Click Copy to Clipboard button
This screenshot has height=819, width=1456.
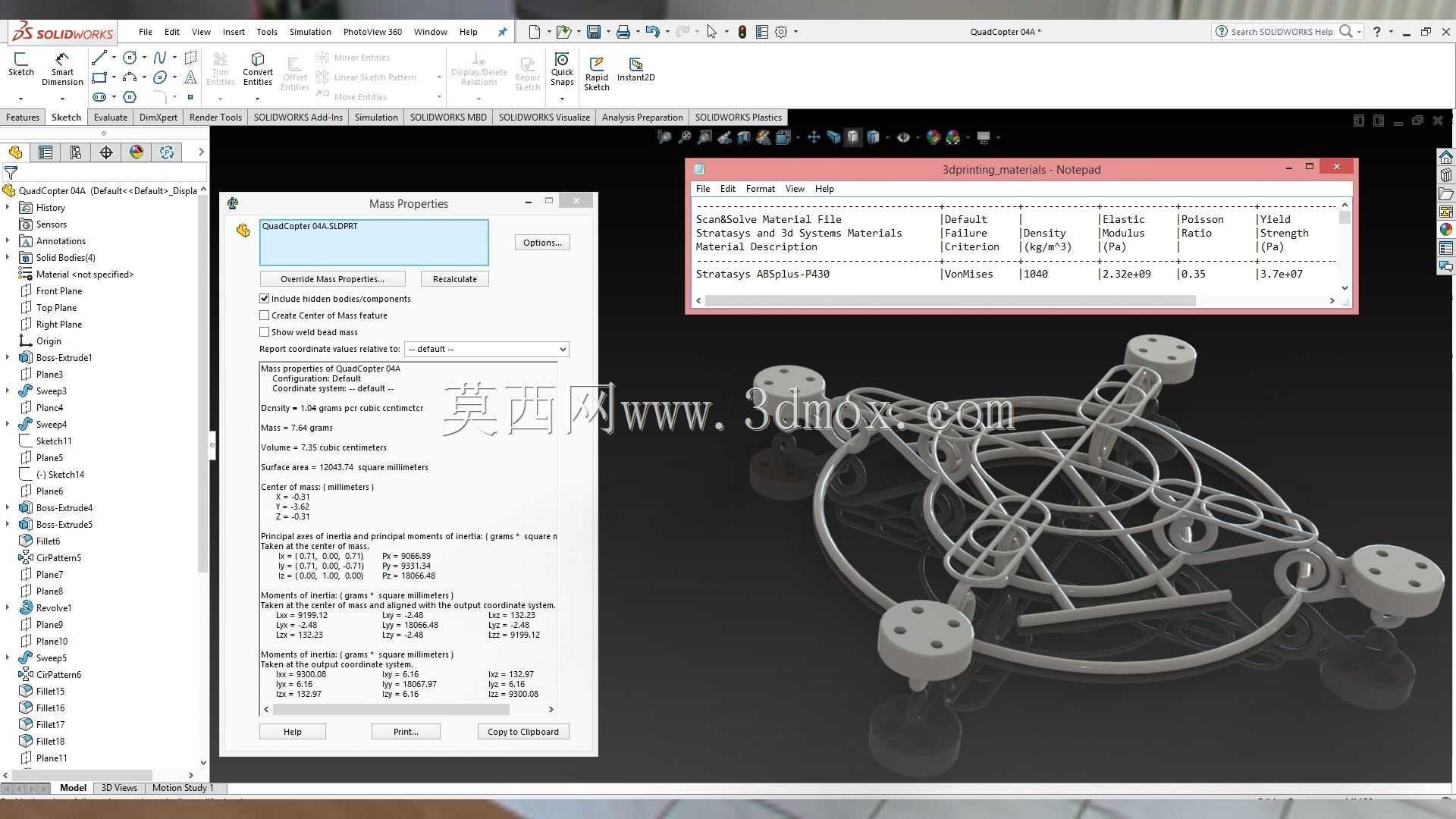523,732
